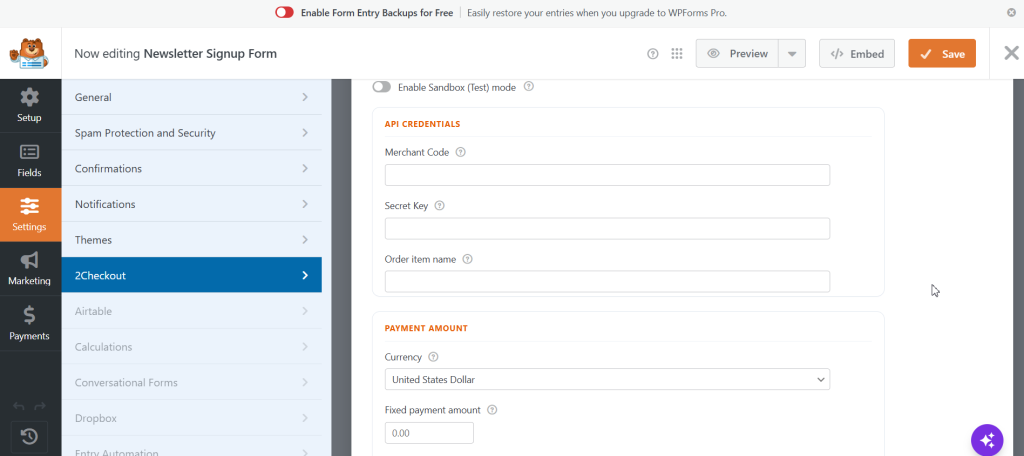
Task: Click chevron arrow beside 2Checkout
Action: [305, 275]
